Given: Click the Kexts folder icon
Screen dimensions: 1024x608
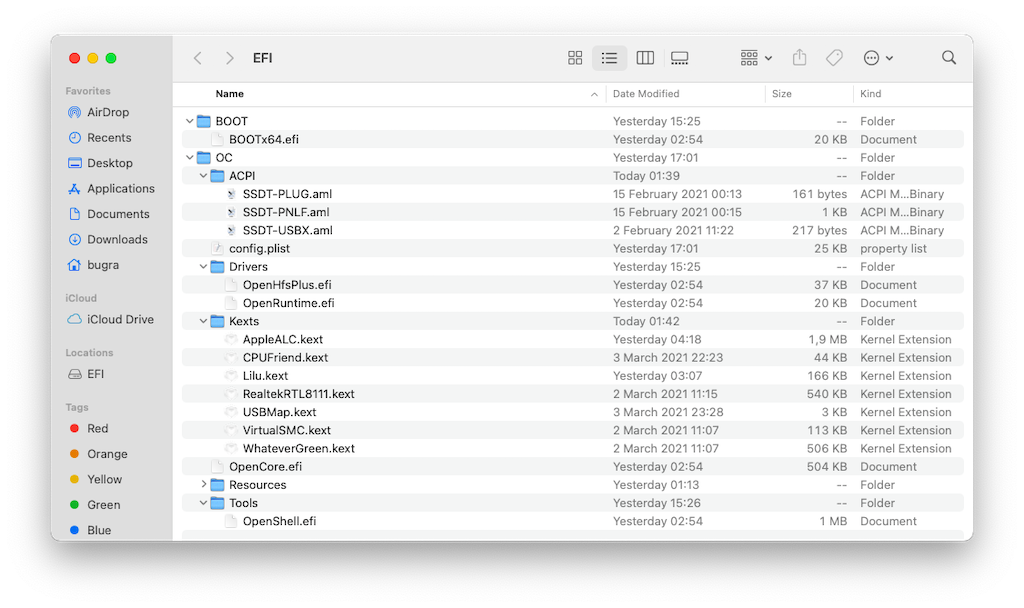Looking at the screenshot, I should coord(217,321).
